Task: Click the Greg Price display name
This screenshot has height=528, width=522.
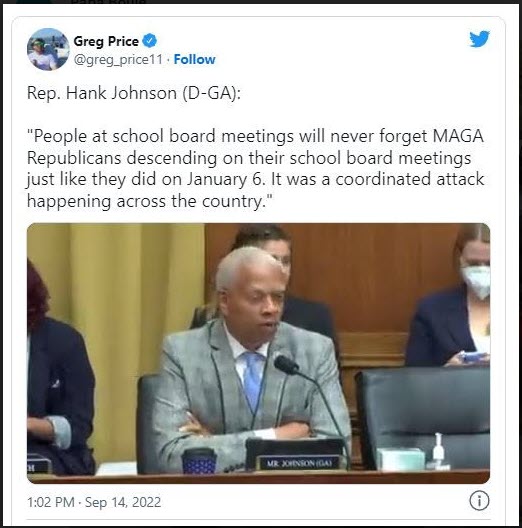Action: (x=106, y=41)
